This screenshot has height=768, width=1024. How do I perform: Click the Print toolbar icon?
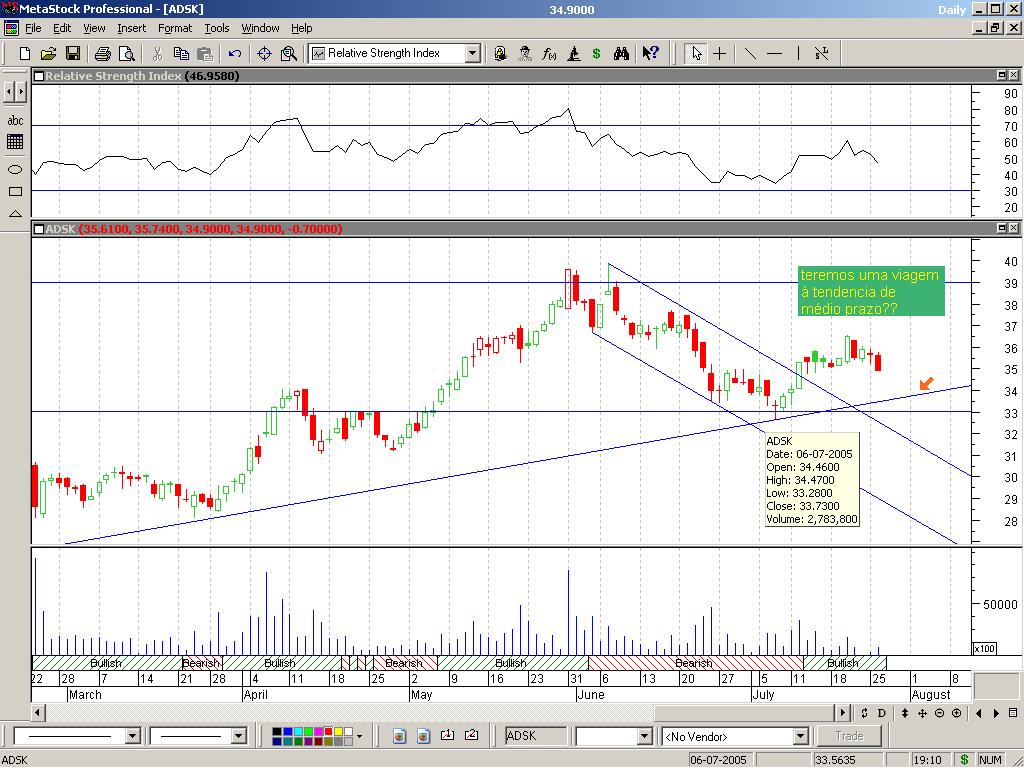click(x=99, y=53)
